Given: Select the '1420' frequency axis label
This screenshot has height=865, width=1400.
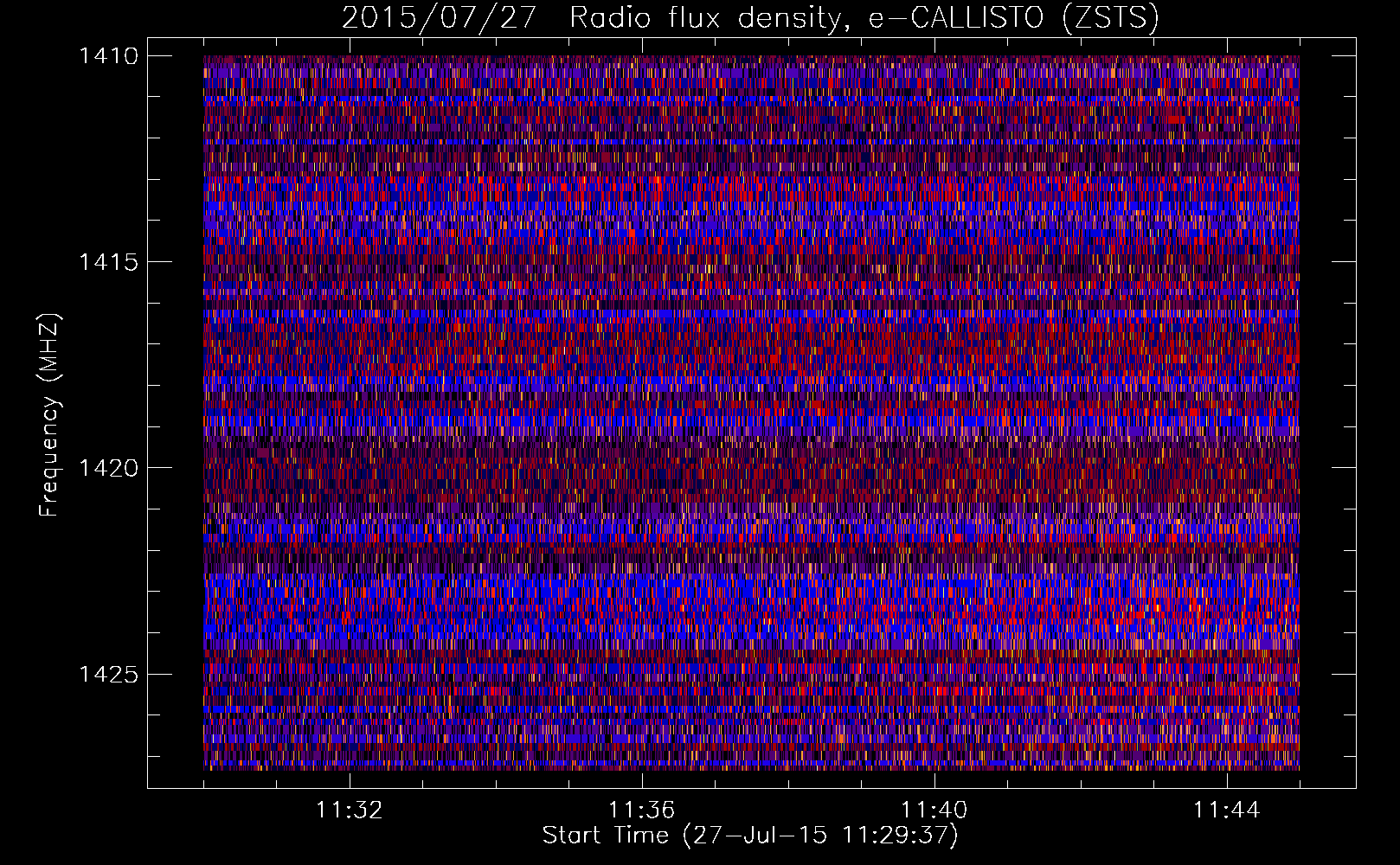Looking at the screenshot, I should tap(108, 468).
